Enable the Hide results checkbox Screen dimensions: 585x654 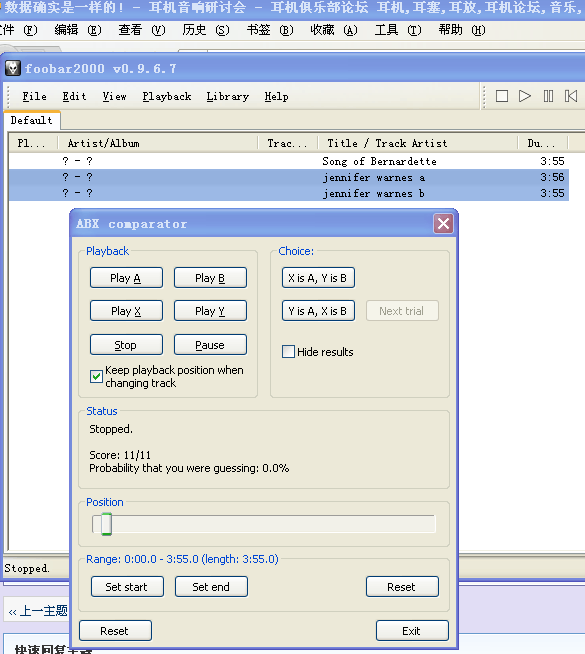pyautogui.click(x=288, y=352)
